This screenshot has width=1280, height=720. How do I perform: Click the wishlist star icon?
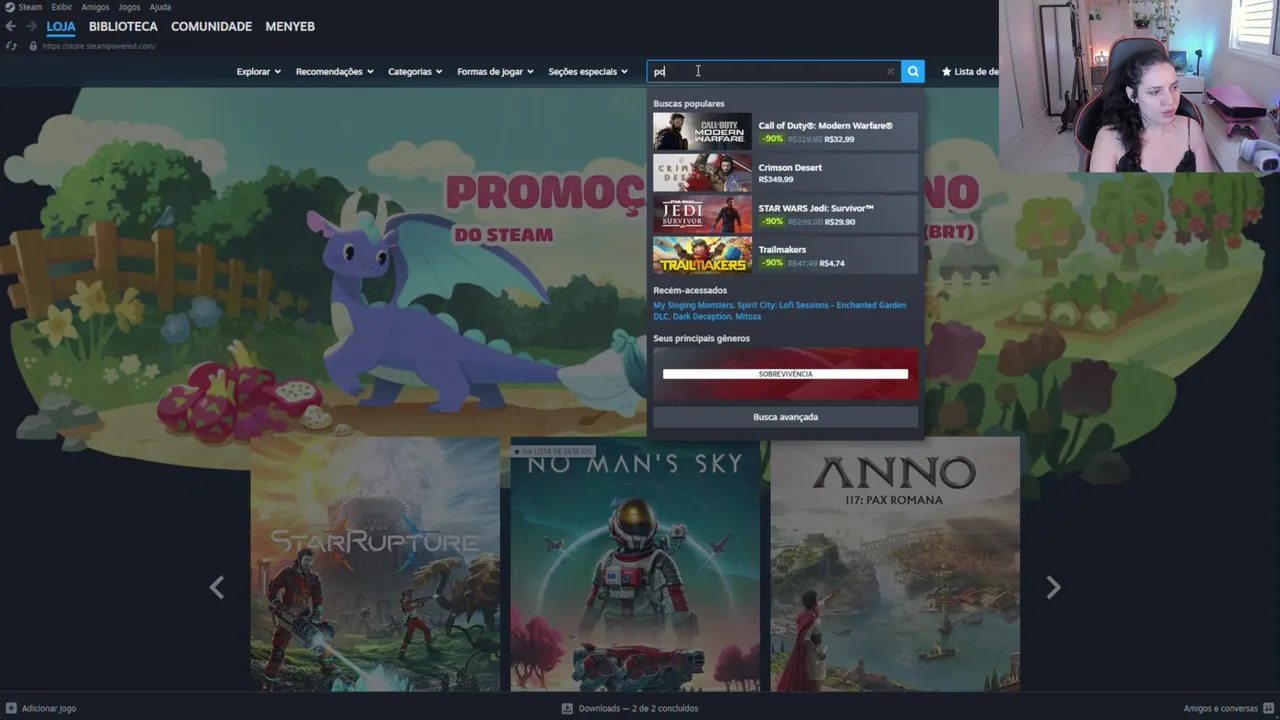click(946, 72)
